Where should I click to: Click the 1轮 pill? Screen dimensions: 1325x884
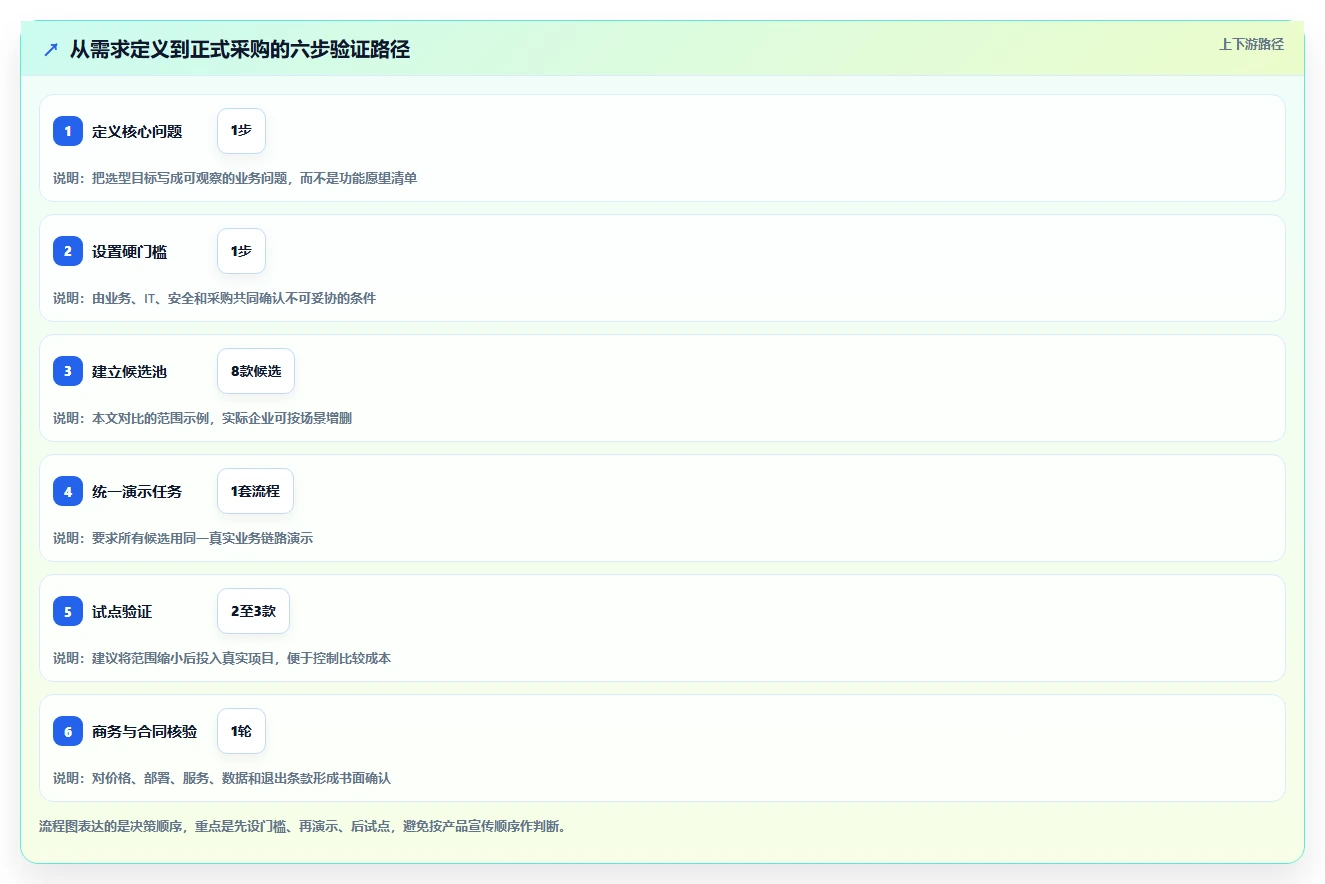click(241, 731)
